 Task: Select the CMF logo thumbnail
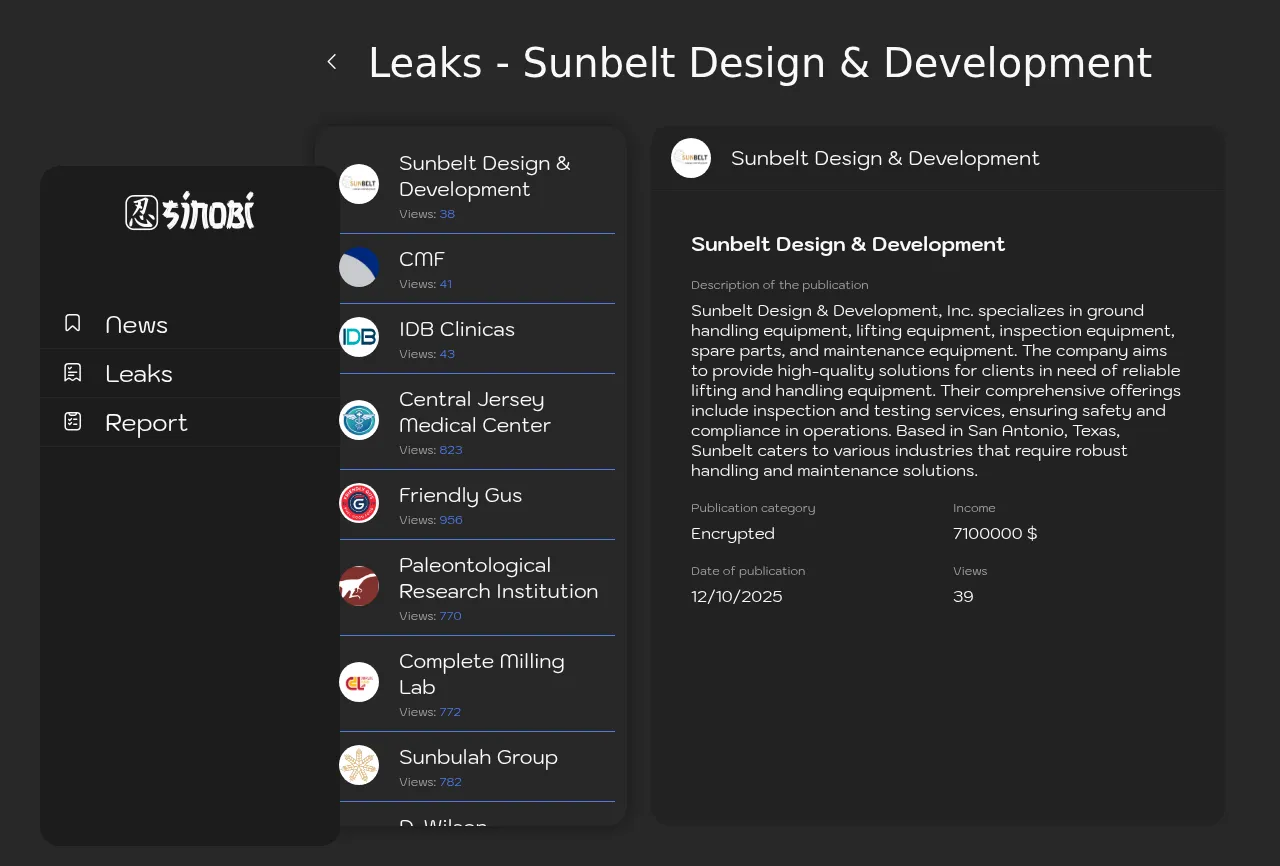(x=359, y=267)
